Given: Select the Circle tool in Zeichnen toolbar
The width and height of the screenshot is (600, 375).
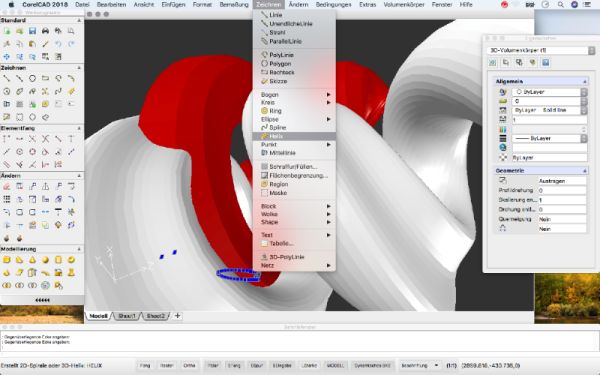Looking at the screenshot, I should pyautogui.click(x=32, y=78).
